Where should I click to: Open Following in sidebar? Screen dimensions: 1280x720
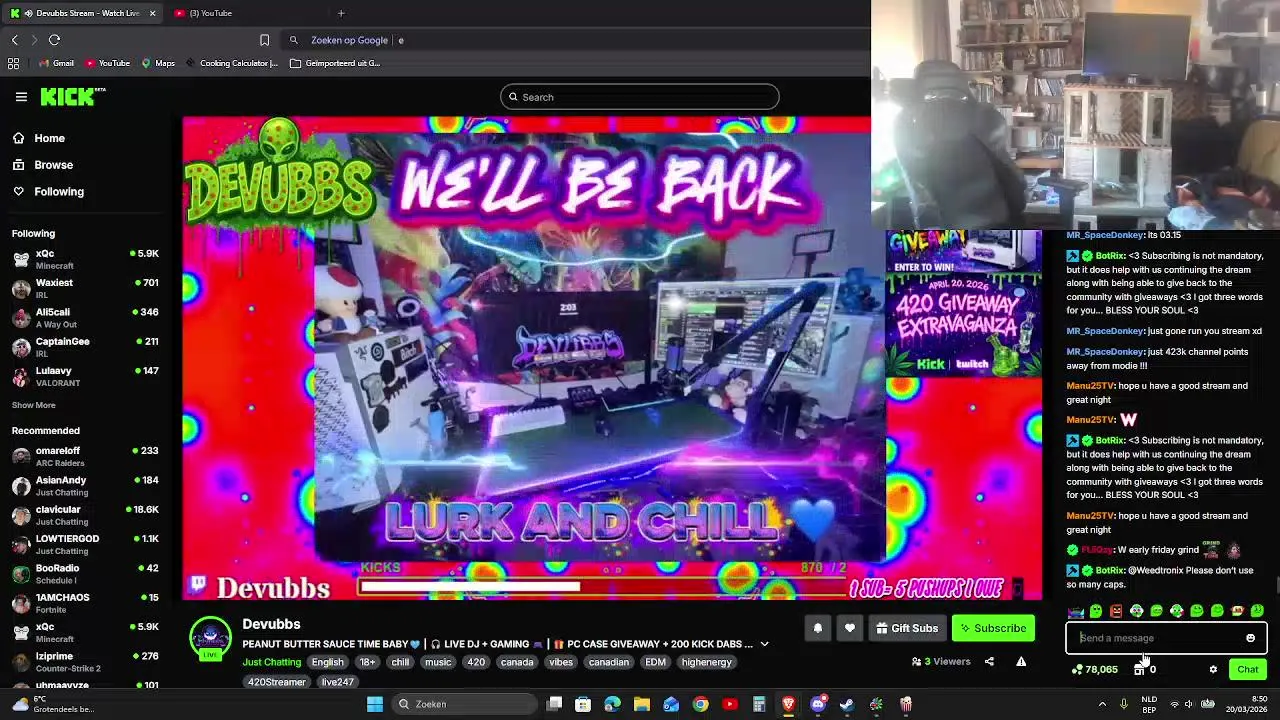pyautogui.click(x=48, y=191)
